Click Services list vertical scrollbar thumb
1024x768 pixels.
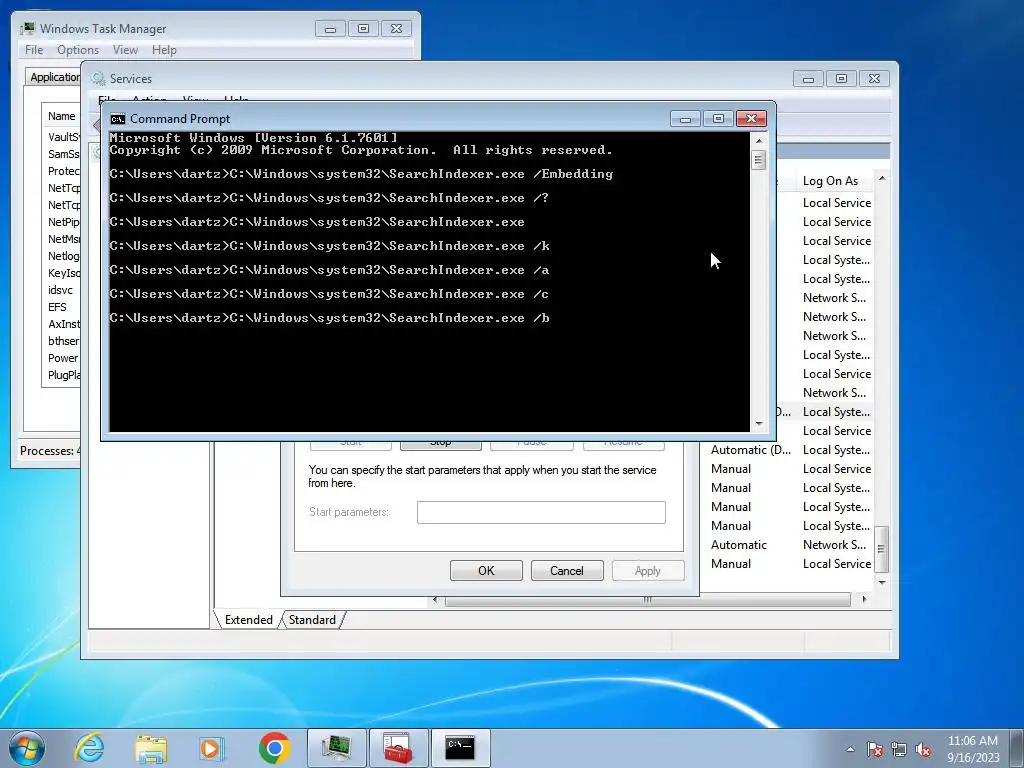(x=882, y=549)
